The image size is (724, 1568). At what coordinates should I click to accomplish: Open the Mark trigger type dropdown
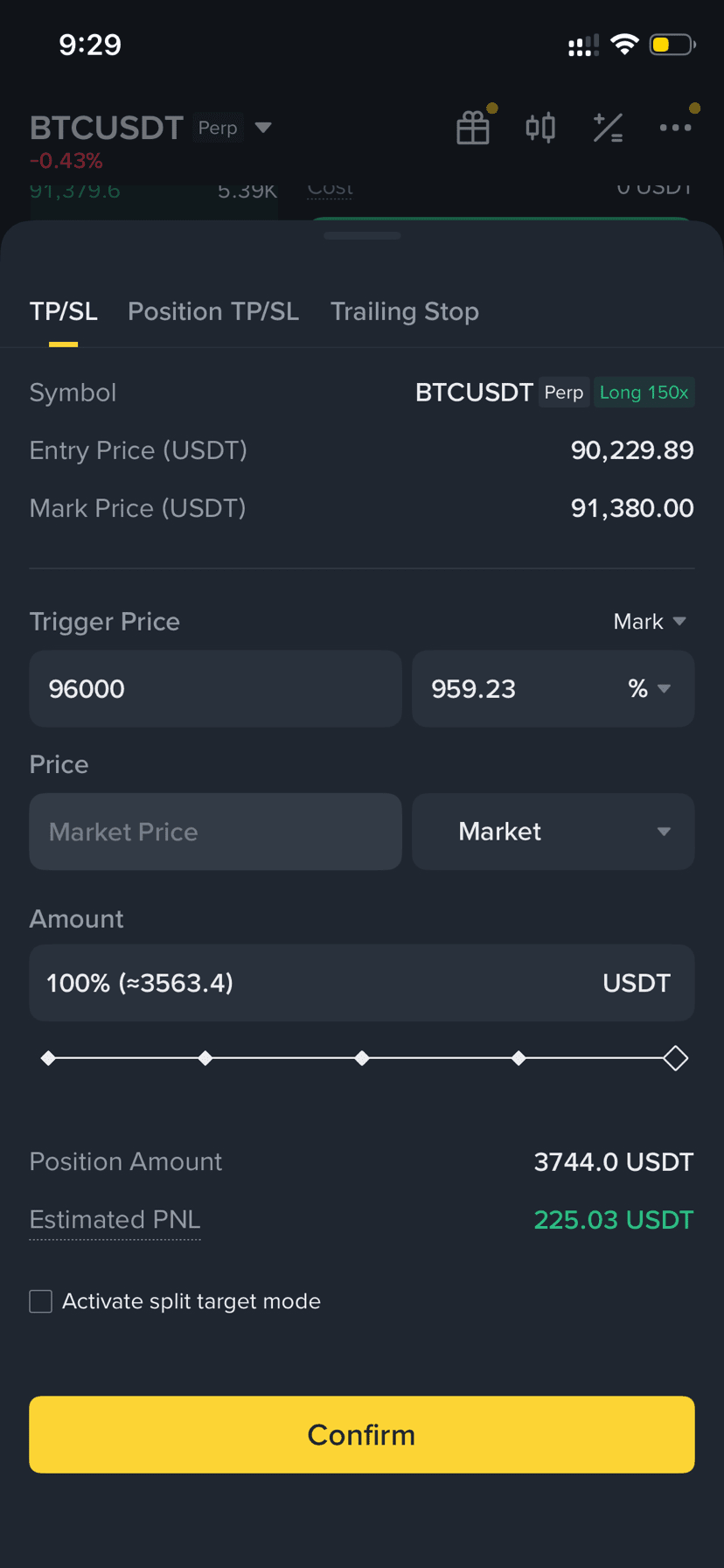(650, 622)
